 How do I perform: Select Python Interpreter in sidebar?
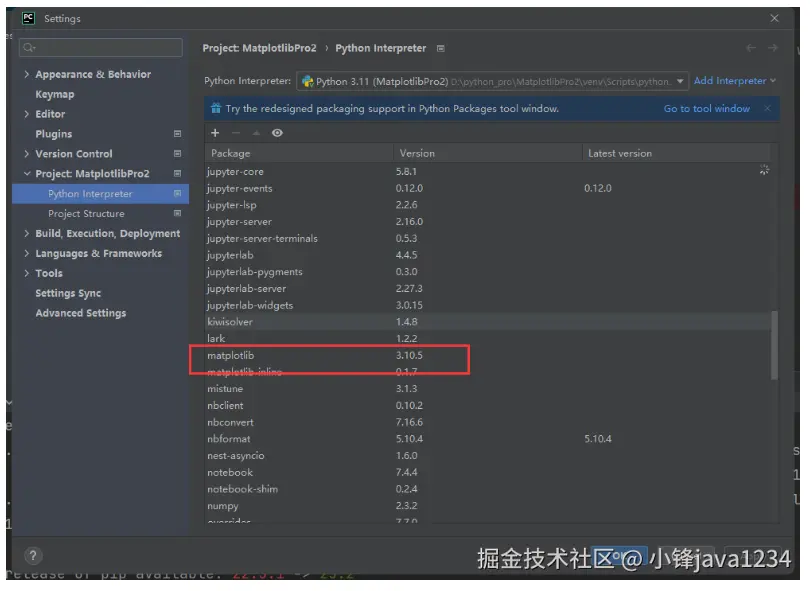100,194
